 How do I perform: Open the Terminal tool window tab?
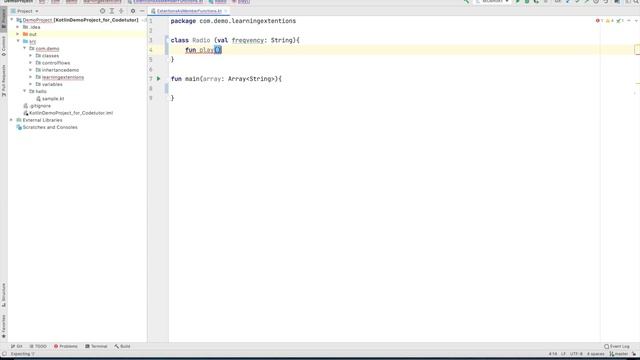coord(96,346)
